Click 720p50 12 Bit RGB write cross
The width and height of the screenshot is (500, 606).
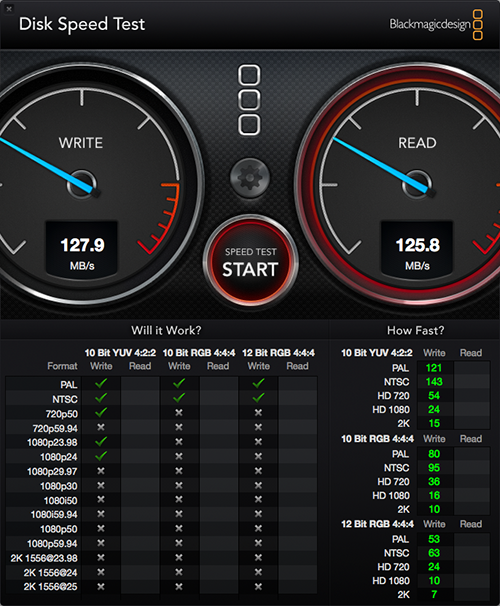[x=258, y=413]
